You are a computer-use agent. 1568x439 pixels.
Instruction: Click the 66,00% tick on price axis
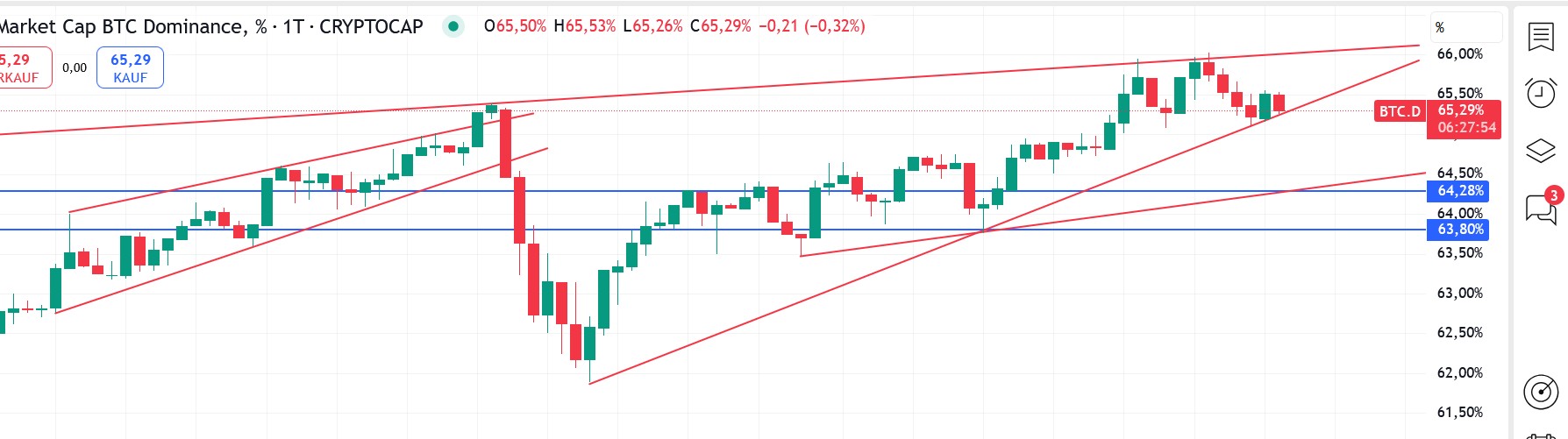(1459, 54)
